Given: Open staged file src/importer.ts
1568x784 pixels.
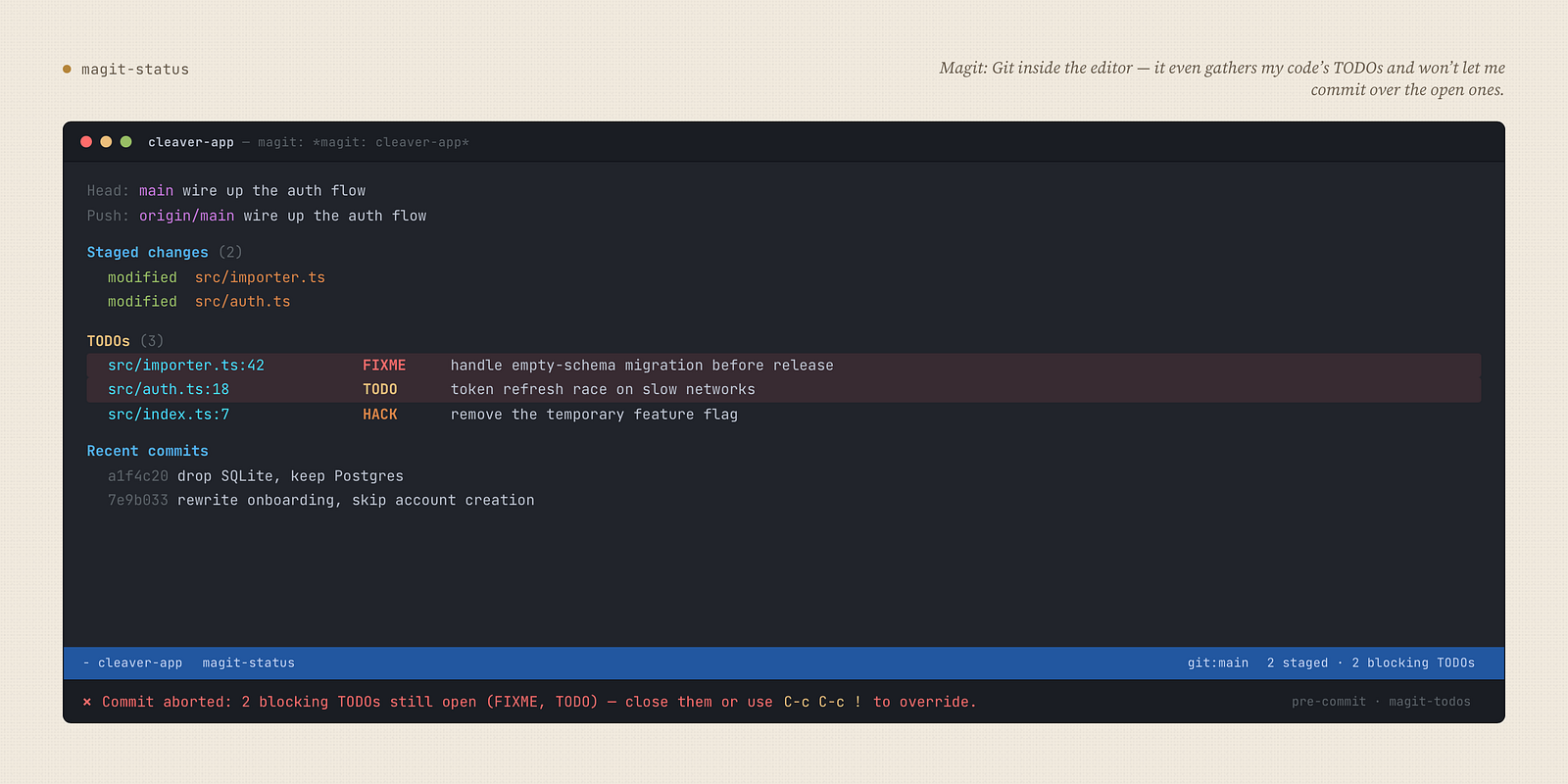Looking at the screenshot, I should click(x=260, y=277).
